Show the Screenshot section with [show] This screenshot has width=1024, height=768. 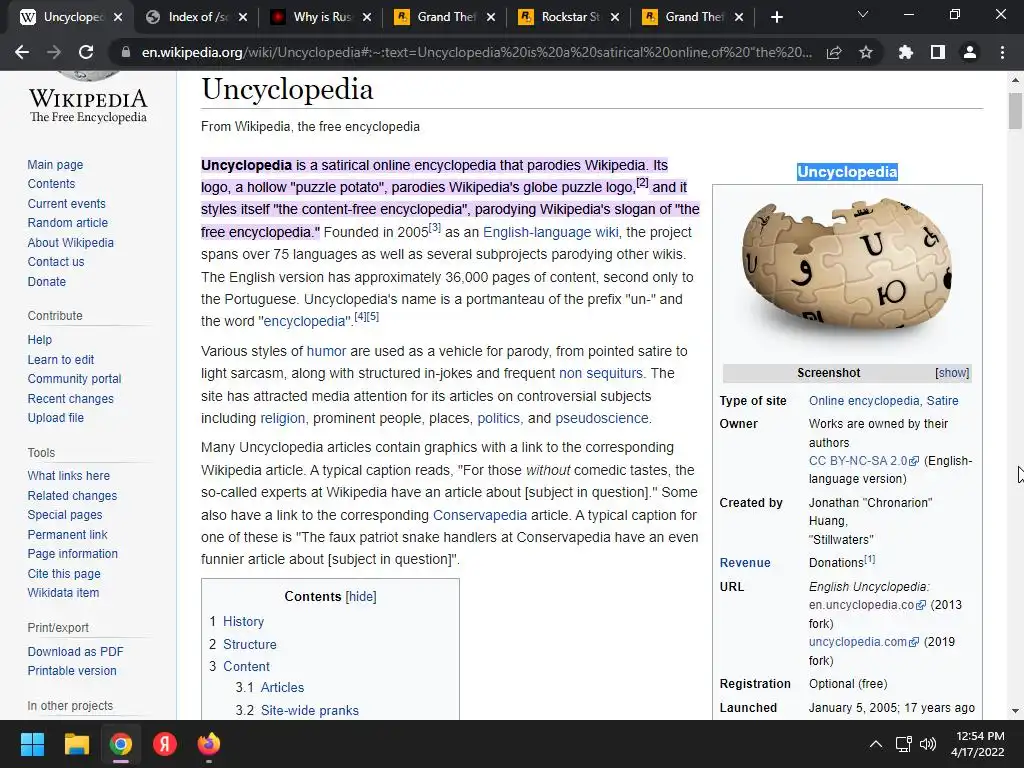click(952, 373)
